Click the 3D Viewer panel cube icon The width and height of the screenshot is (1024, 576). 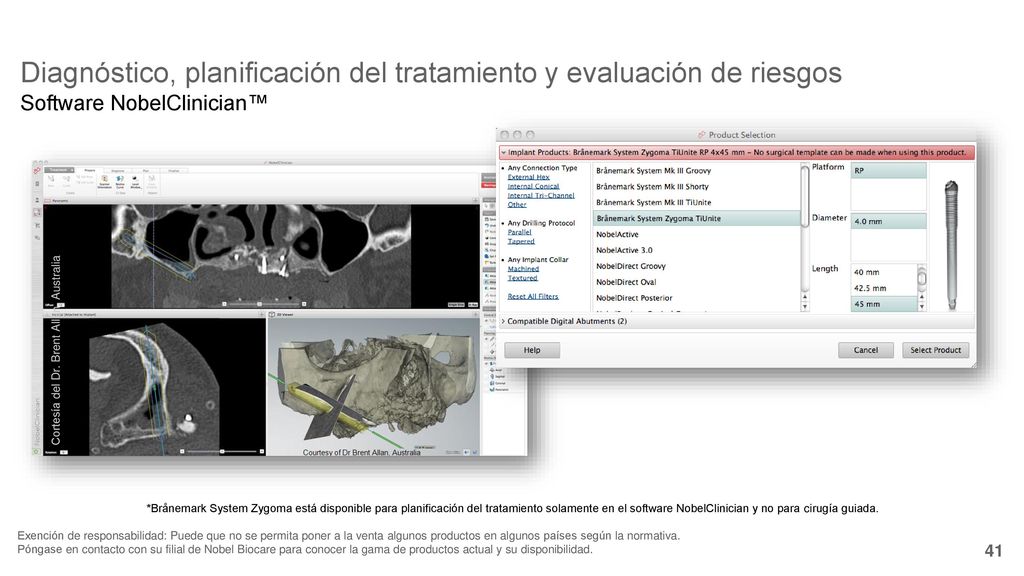[272, 315]
